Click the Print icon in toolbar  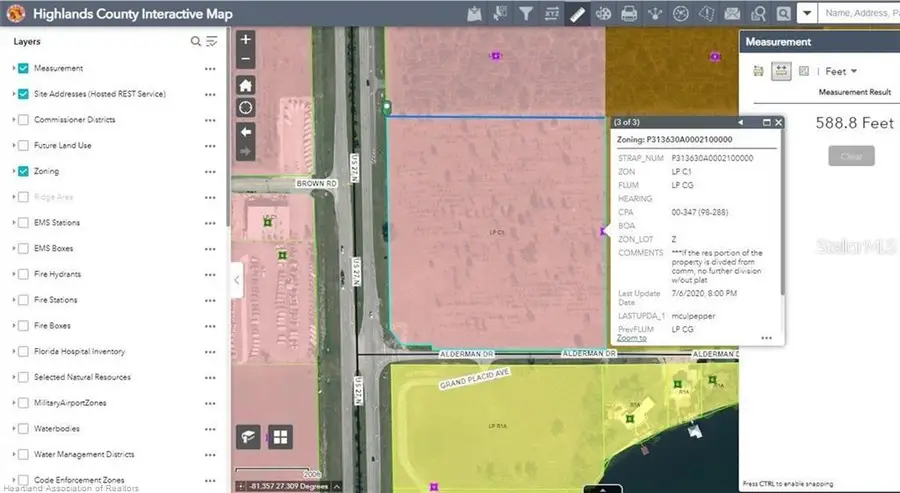point(629,14)
